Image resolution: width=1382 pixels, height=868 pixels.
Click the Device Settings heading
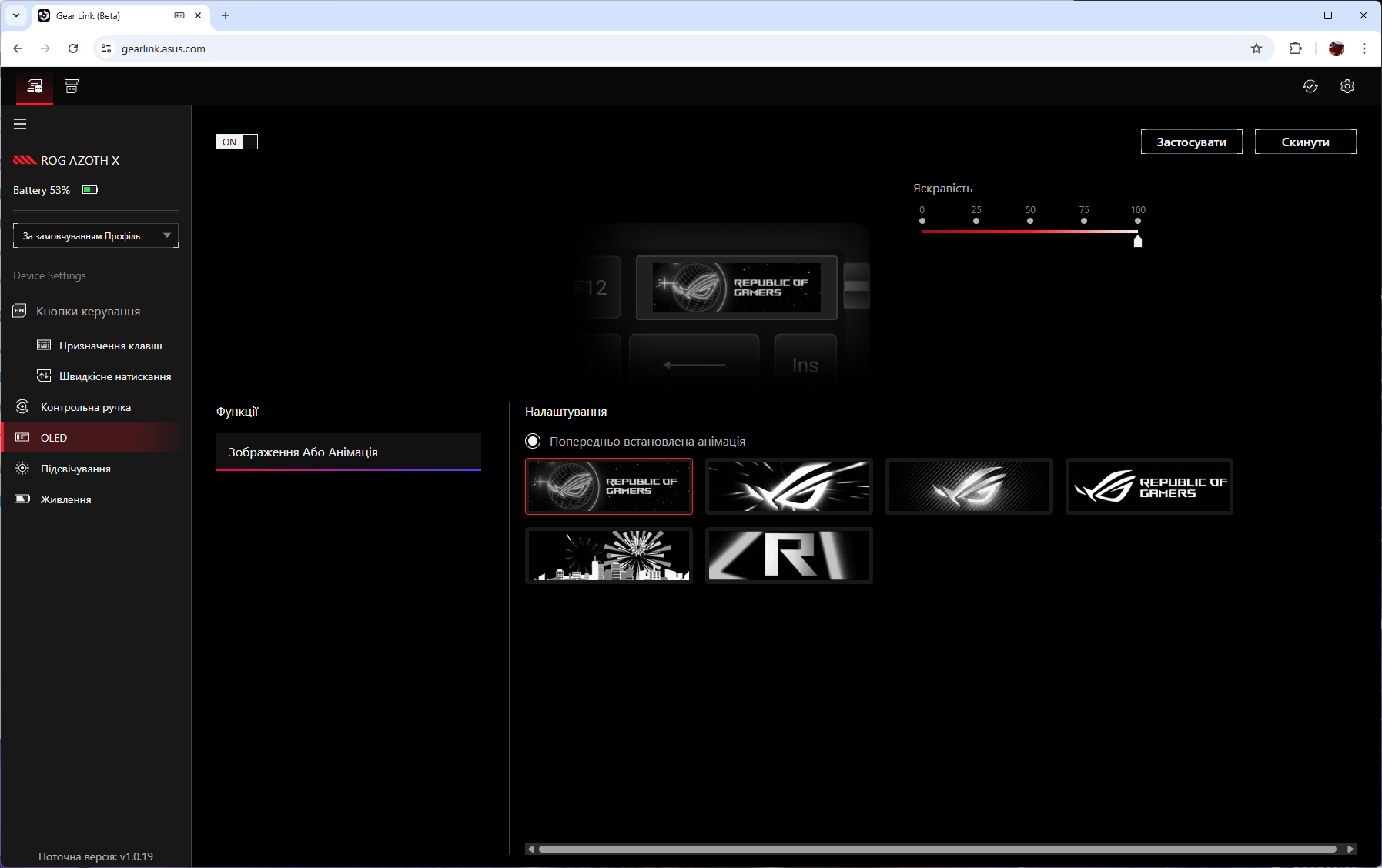[49, 275]
